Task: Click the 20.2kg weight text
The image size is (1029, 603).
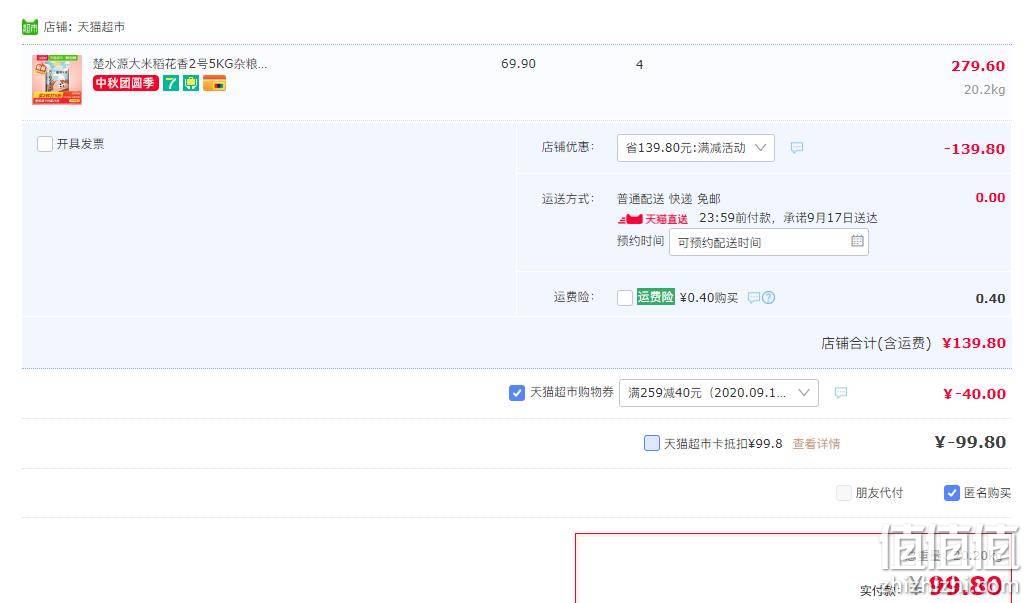Action: tap(984, 90)
